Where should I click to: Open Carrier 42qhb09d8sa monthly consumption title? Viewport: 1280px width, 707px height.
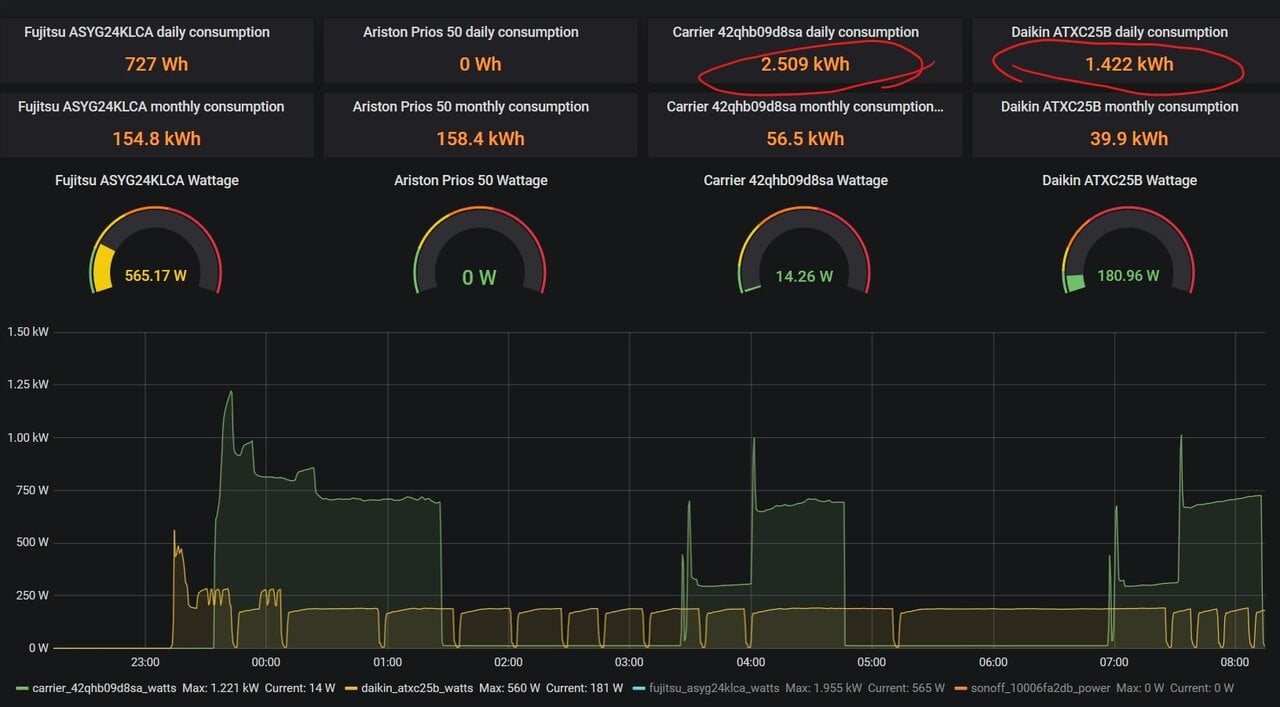pos(805,106)
